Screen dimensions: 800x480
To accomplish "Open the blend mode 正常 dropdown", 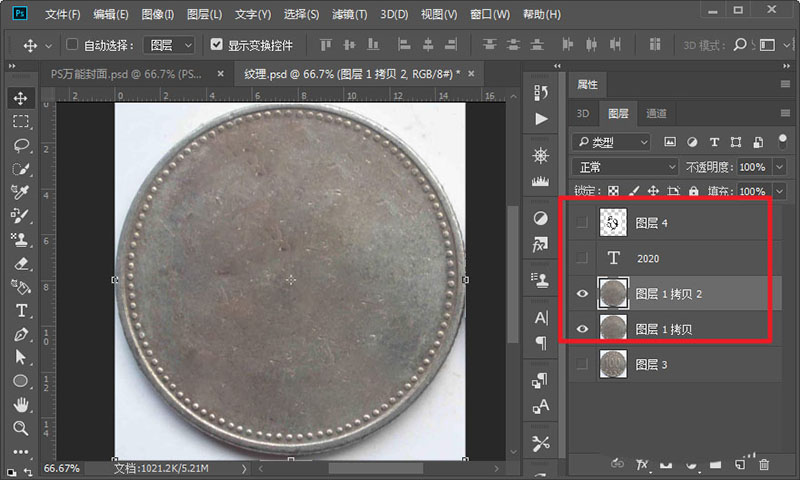I will point(625,167).
